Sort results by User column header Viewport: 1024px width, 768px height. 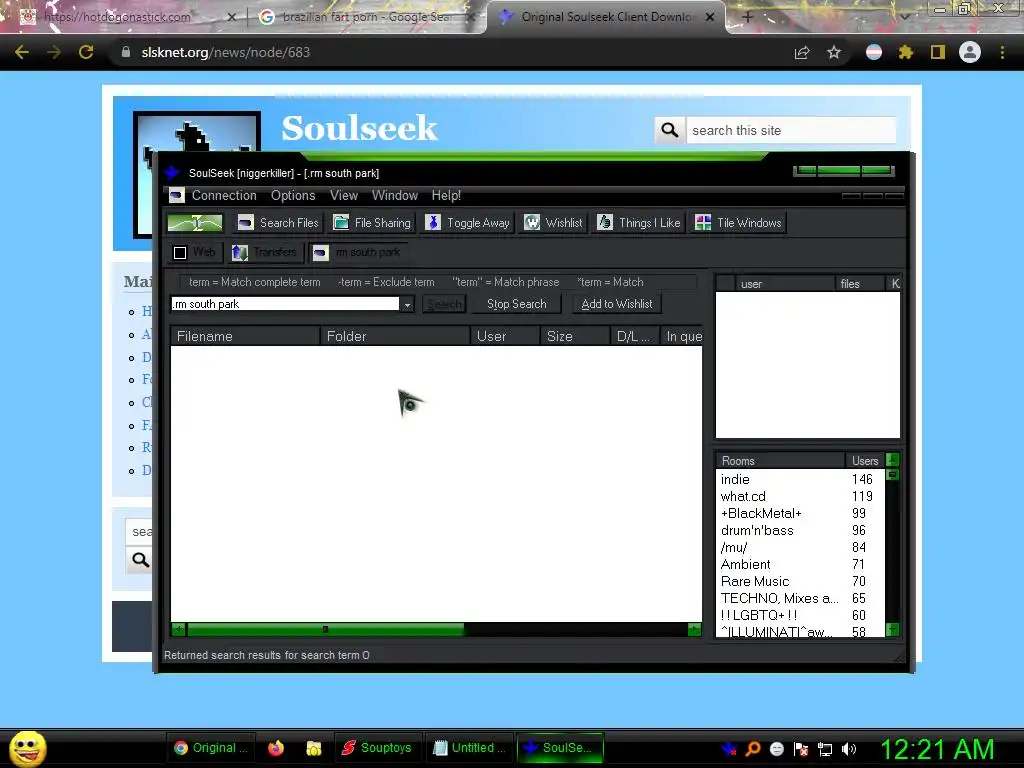505,336
